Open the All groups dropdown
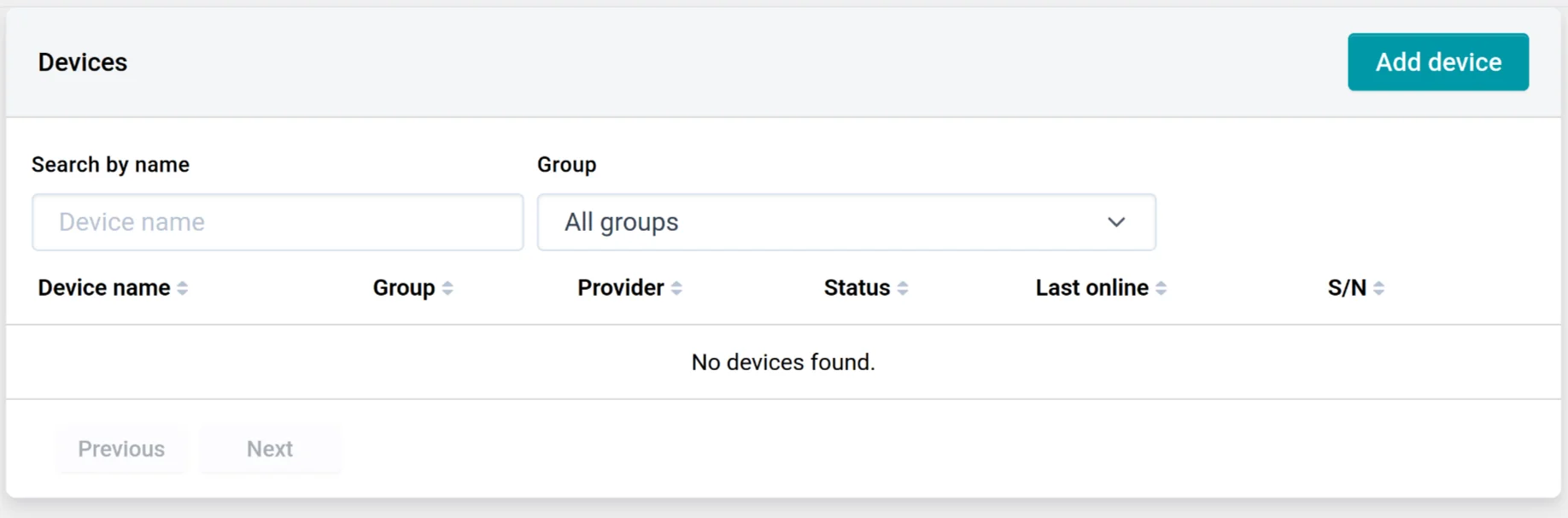The image size is (1568, 518). coord(845,222)
